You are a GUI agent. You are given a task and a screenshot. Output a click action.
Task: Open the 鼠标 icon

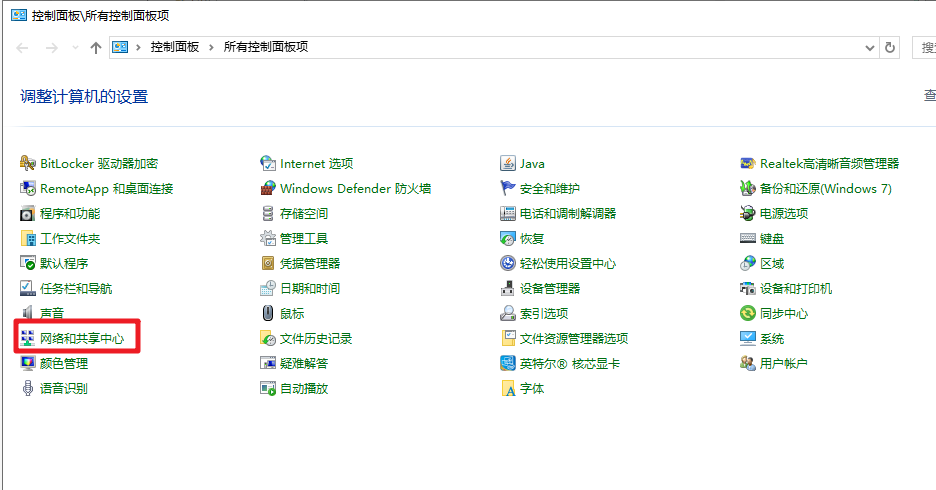tap(268, 313)
